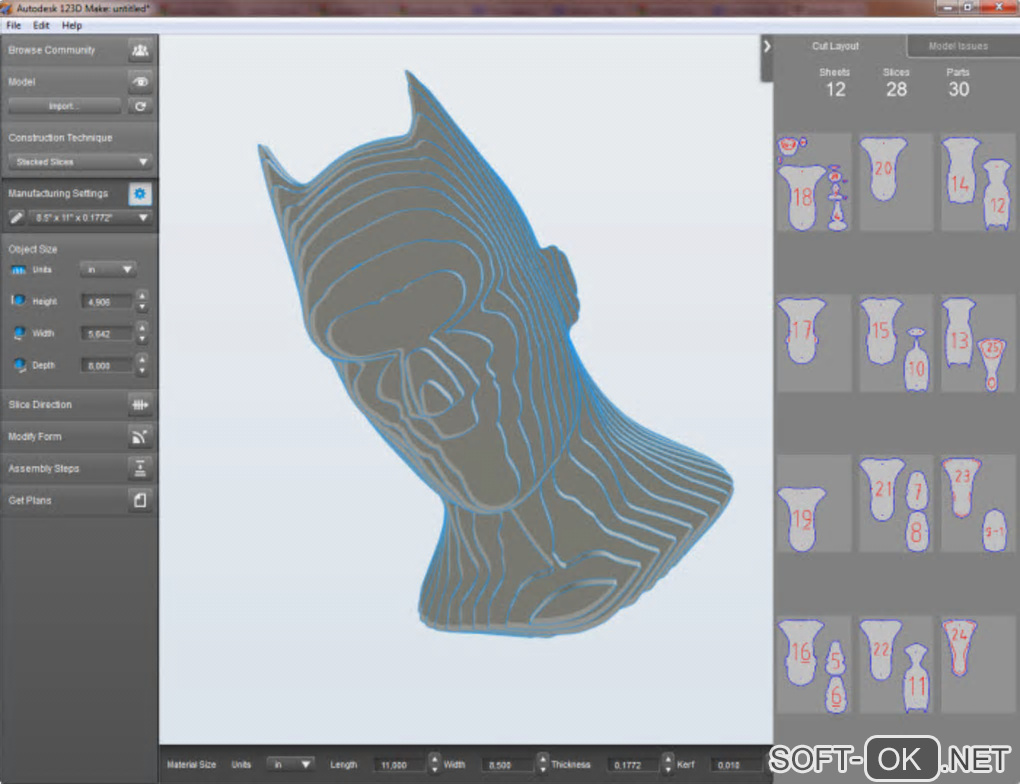1020x784 pixels.
Task: Click the pencil edit preset icon
Action: coord(17,217)
